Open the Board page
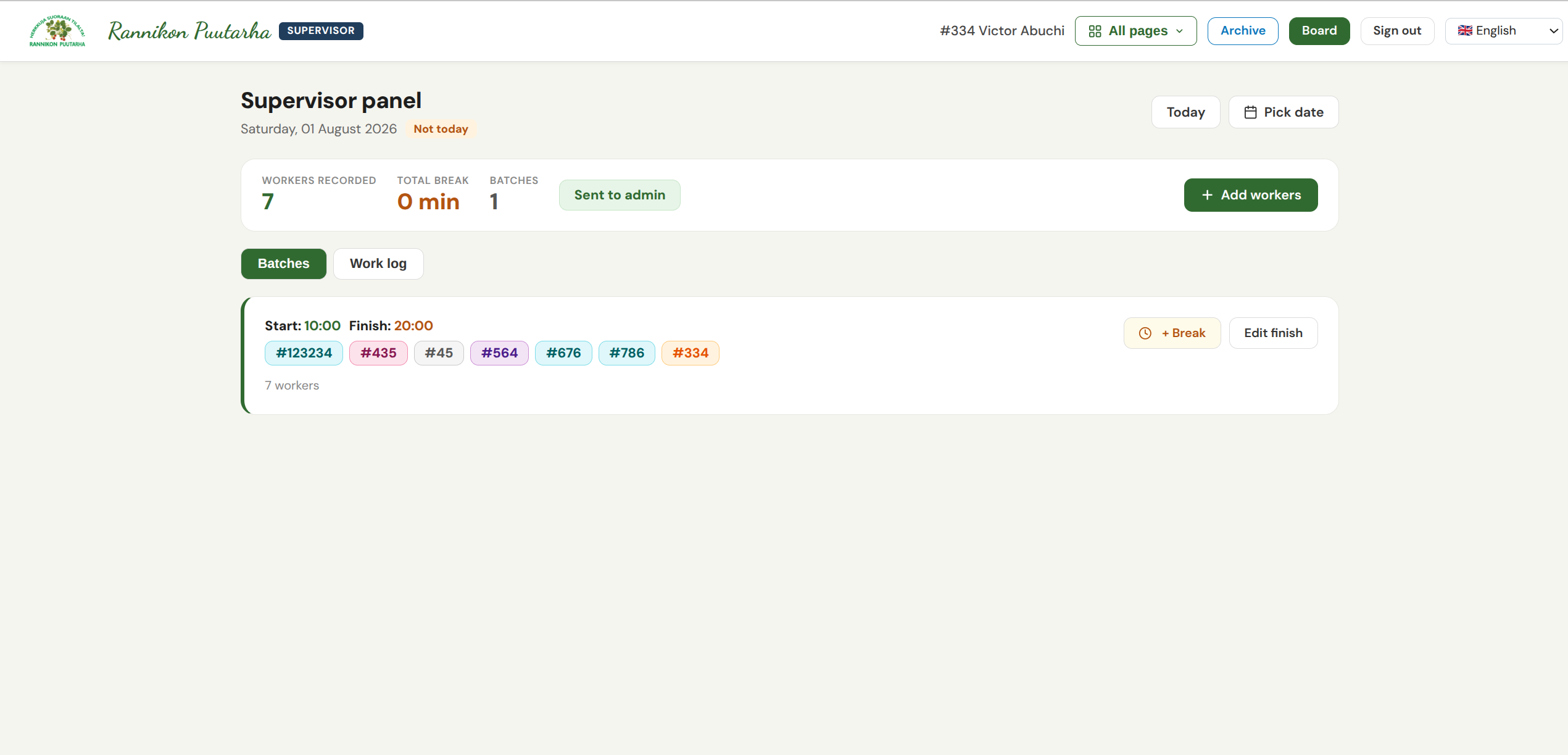 (x=1319, y=31)
